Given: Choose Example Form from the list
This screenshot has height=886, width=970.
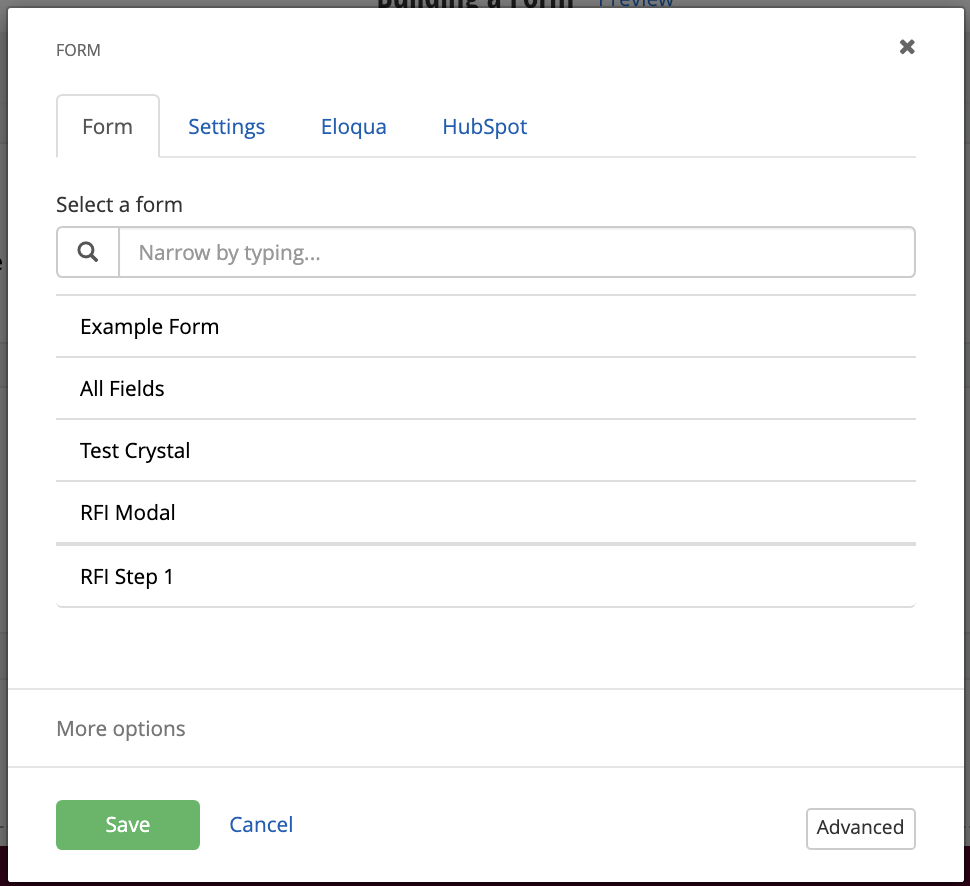Looking at the screenshot, I should (x=150, y=327).
